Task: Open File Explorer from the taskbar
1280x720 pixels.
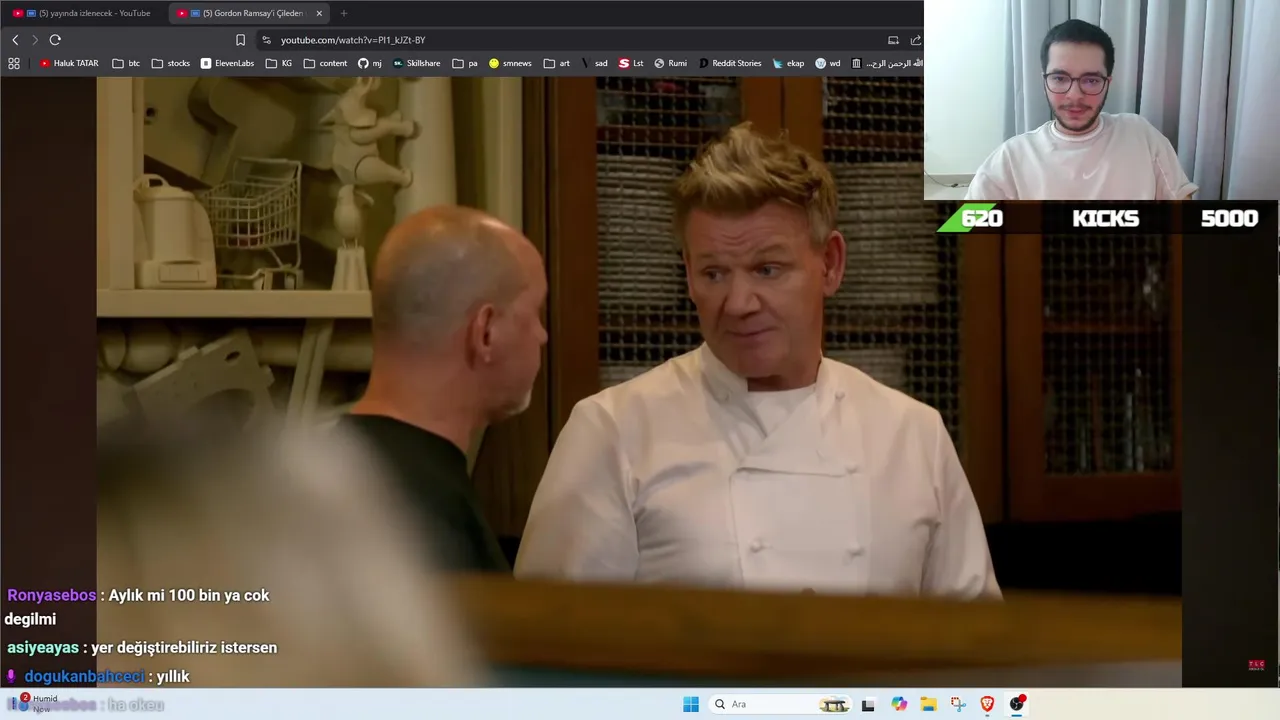Action: click(x=928, y=704)
